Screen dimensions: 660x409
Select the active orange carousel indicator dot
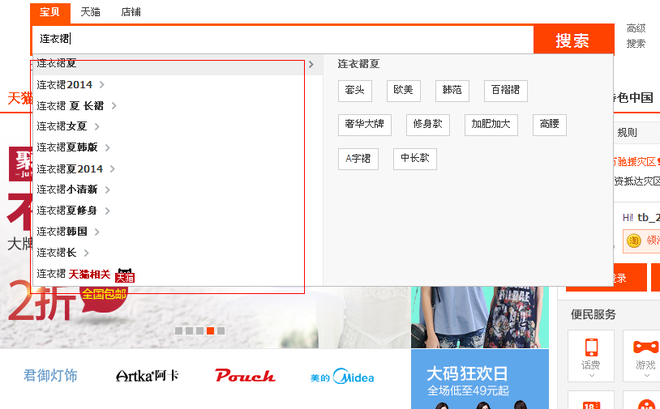[211, 330]
